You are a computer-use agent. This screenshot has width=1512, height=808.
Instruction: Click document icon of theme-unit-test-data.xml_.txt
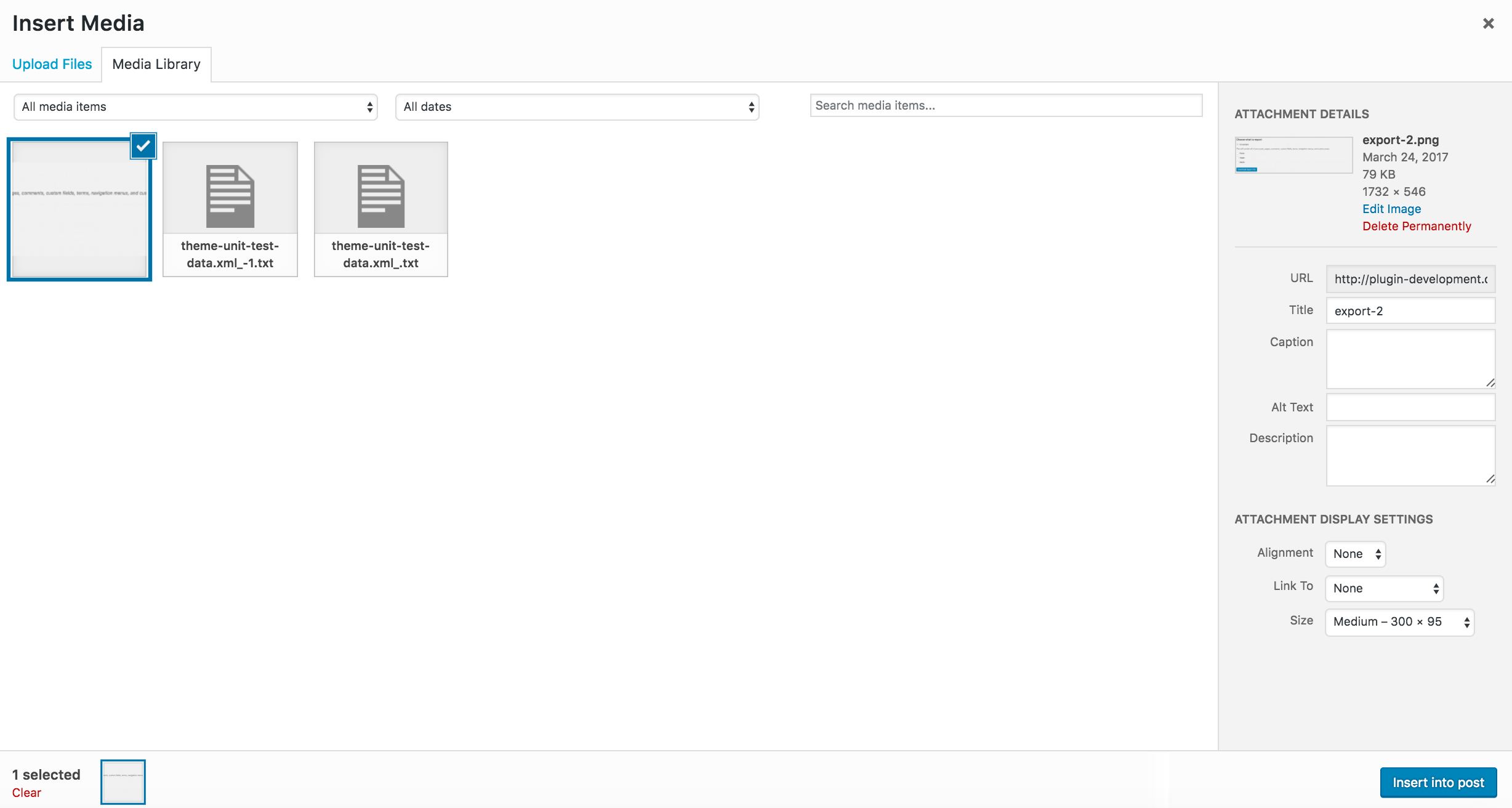[x=380, y=196]
